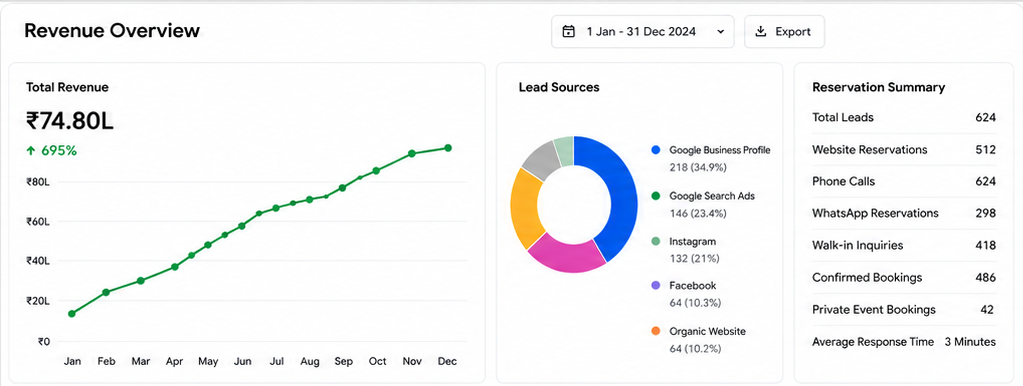This screenshot has width=1023, height=386.
Task: Export the revenue overview report
Action: (x=784, y=31)
